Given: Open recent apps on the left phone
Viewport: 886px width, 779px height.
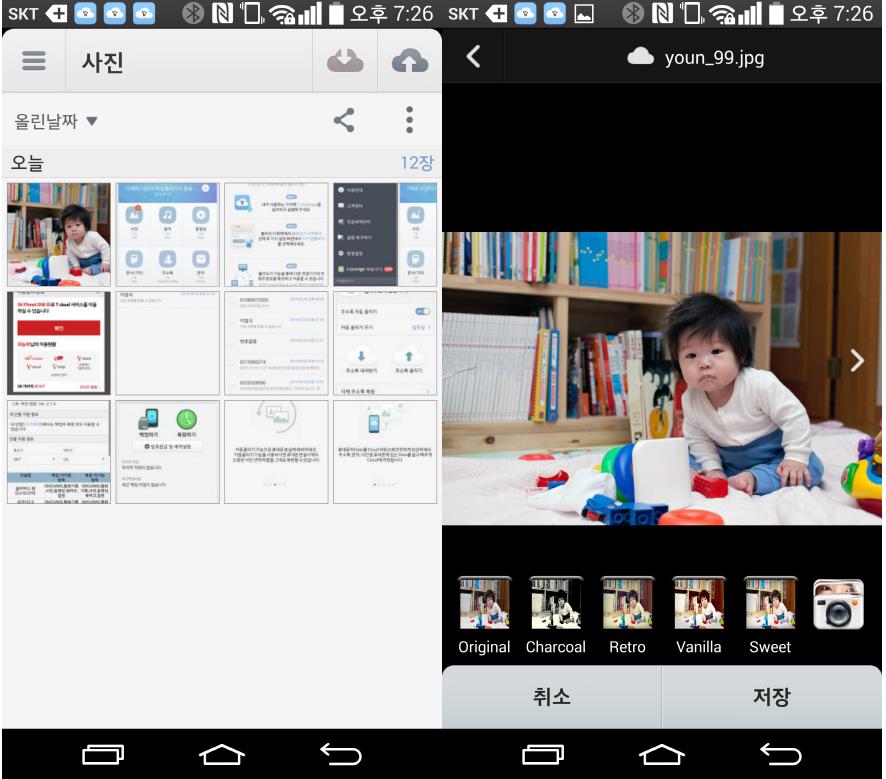Looking at the screenshot, I should coord(103,754).
